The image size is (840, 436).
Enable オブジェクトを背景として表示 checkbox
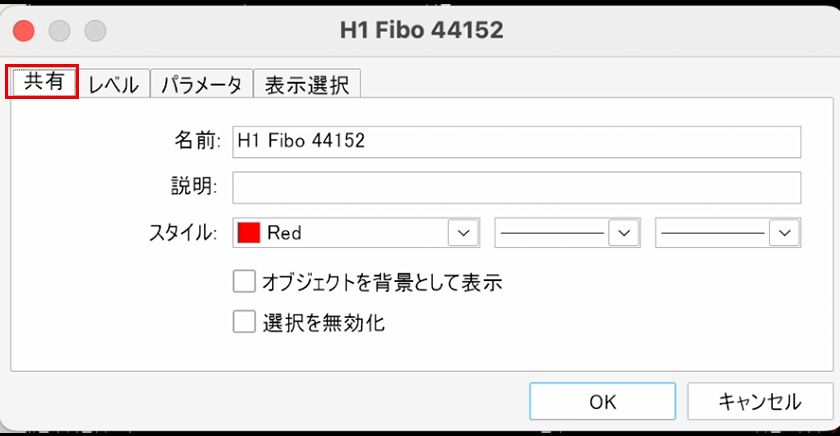tap(244, 283)
